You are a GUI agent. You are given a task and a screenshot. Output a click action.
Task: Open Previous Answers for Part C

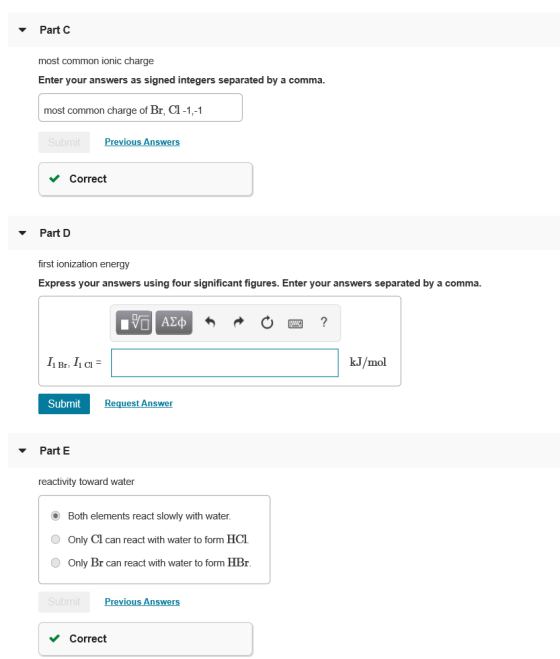(x=142, y=142)
